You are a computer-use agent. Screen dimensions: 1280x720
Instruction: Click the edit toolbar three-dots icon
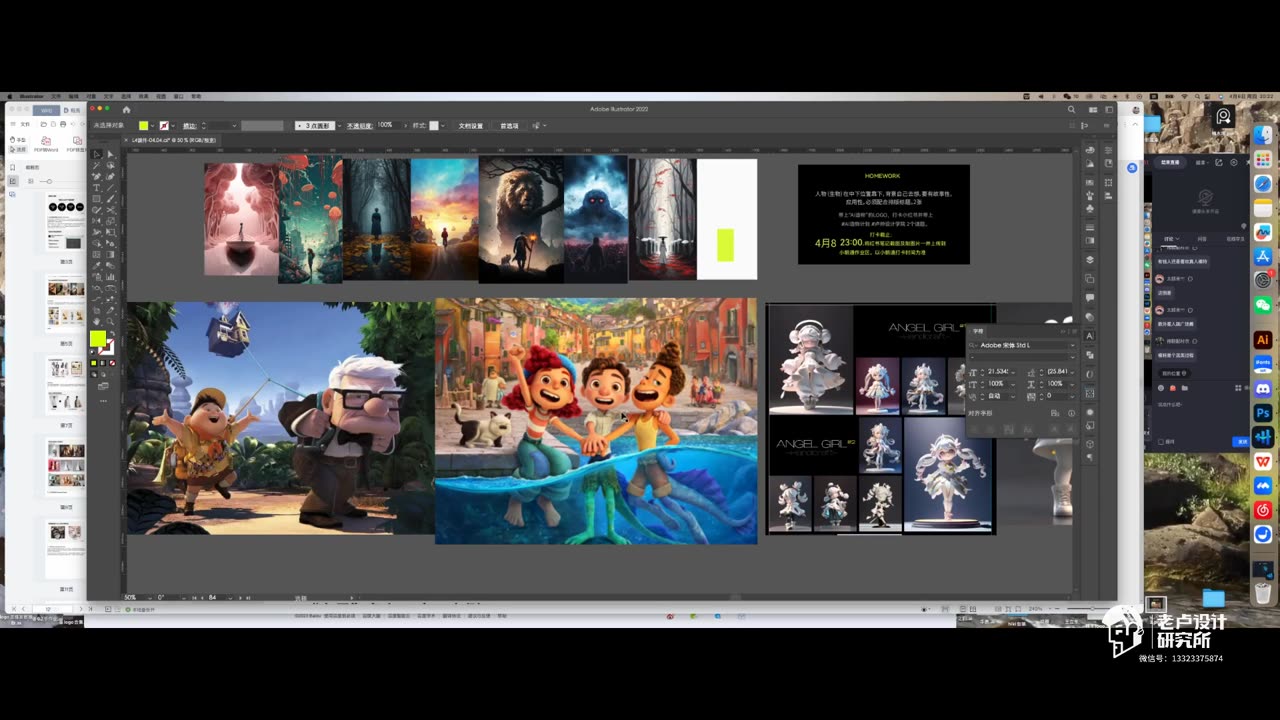click(x=103, y=400)
